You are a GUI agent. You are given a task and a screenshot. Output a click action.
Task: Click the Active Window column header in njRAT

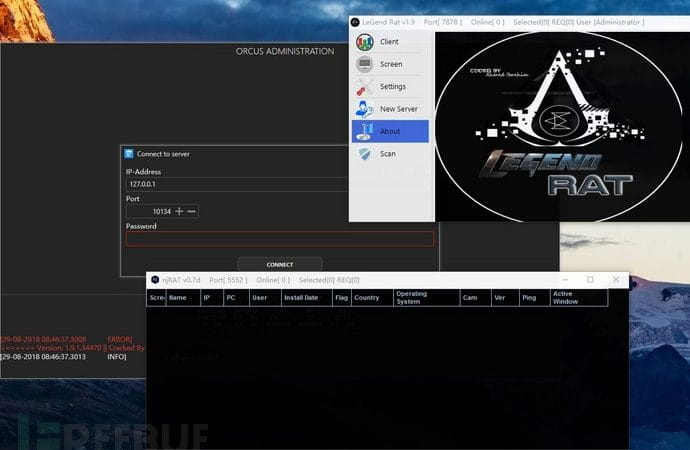pos(579,298)
